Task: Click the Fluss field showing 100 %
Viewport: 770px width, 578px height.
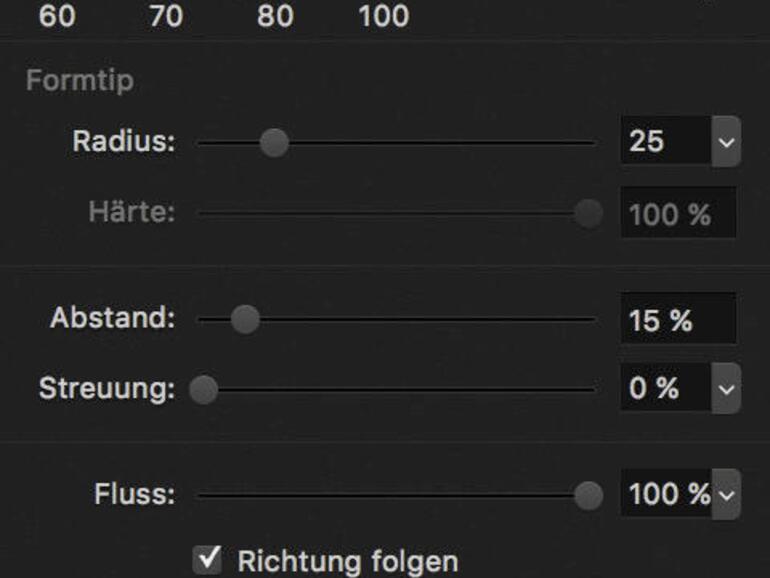Action: tap(665, 494)
